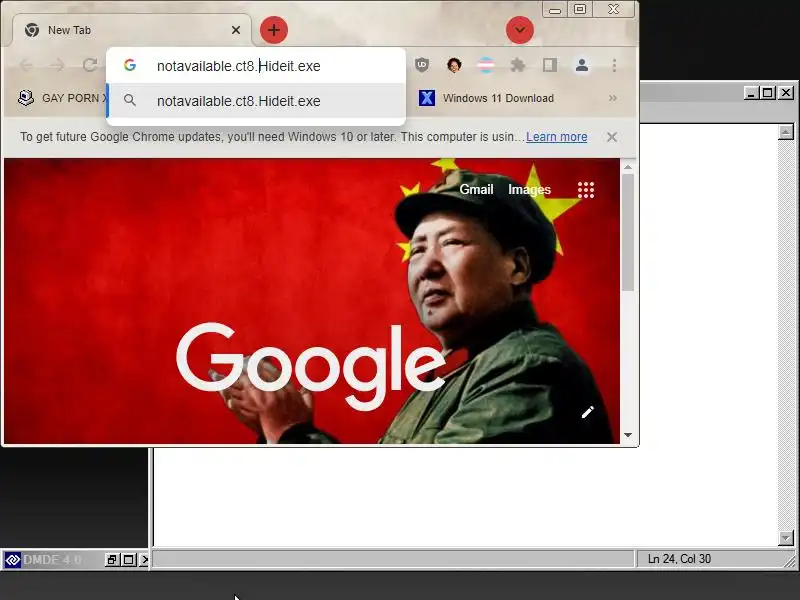800x600 pixels.
Task: Toggle the Chrome side panel icon
Action: pos(549,65)
